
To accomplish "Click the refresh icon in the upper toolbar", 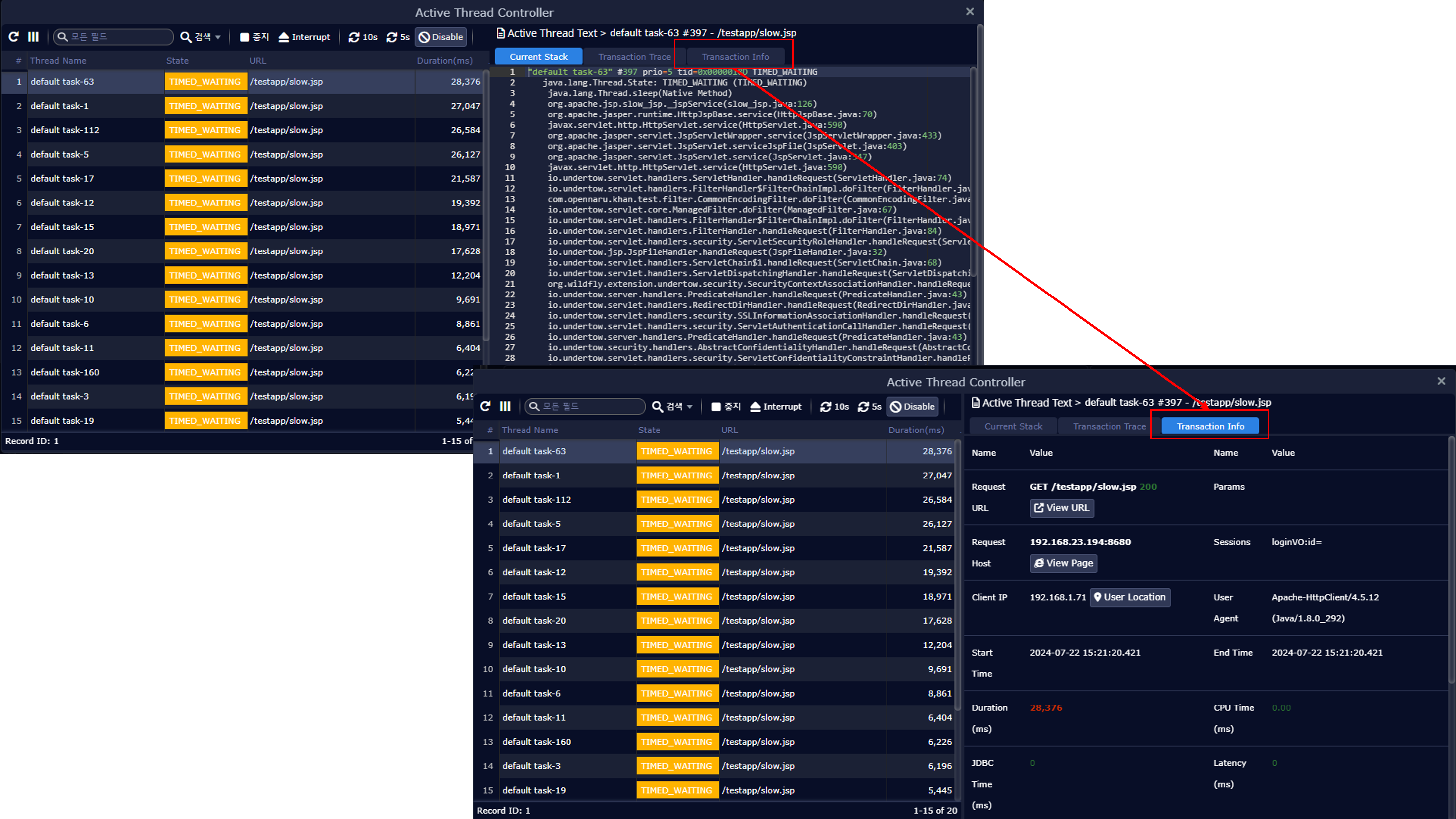I will (x=14, y=37).
